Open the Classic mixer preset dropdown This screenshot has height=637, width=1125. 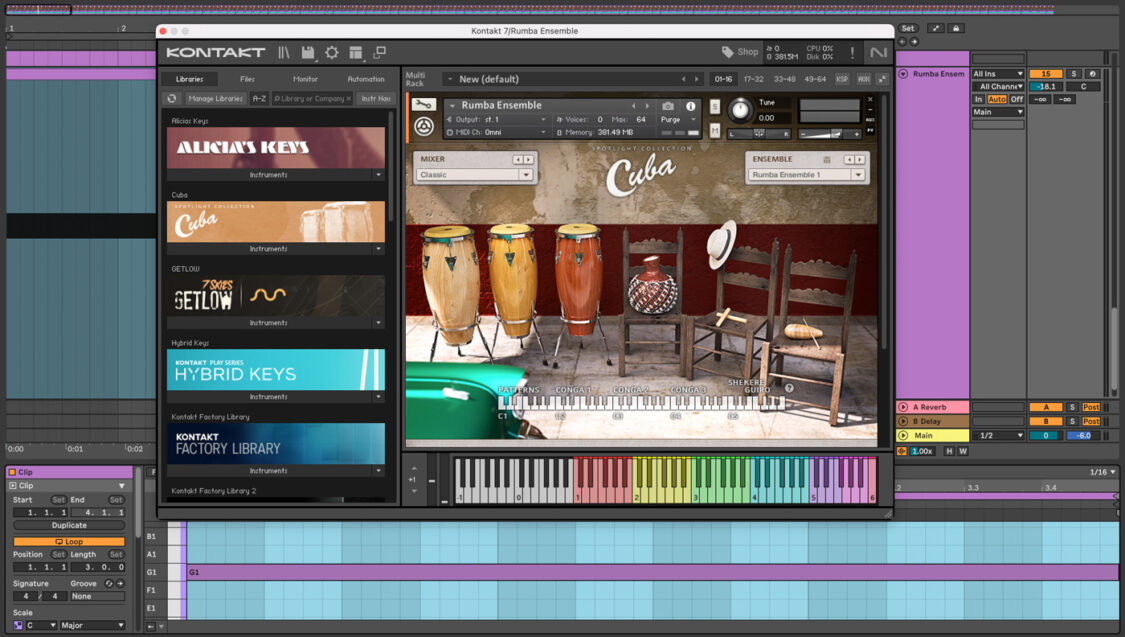[475, 174]
